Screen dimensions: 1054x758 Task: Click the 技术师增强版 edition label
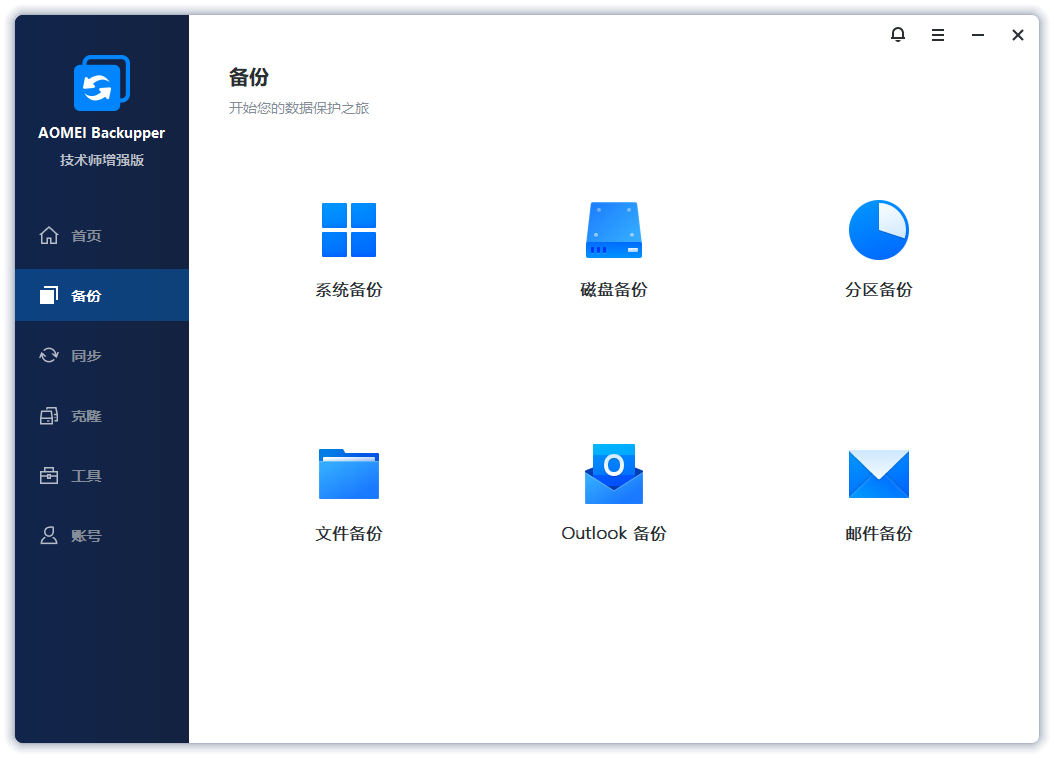(100, 159)
